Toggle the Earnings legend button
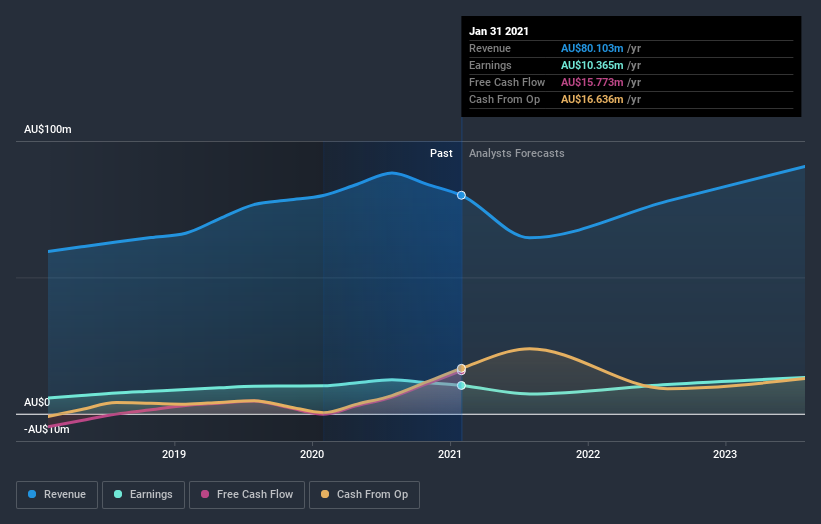821x524 pixels. tap(143, 495)
